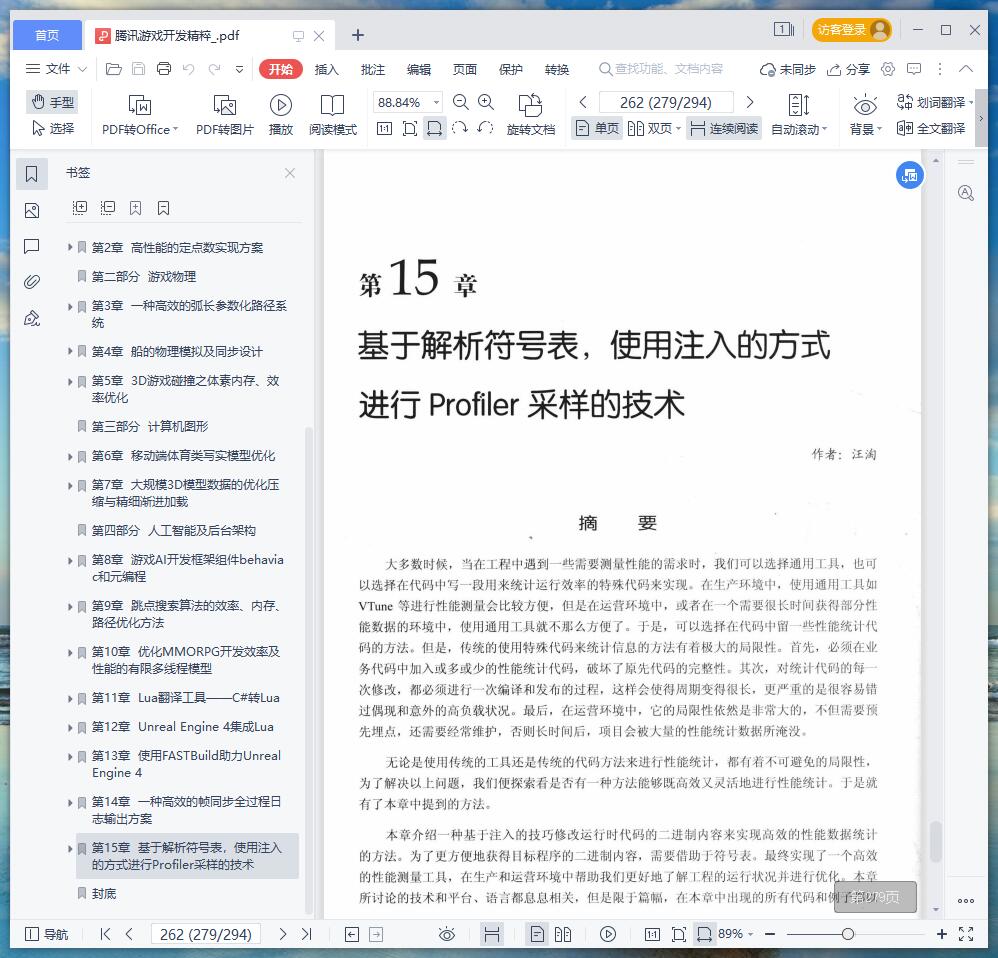The height and width of the screenshot is (958, 998).
Task: Rotate the document (旋转文档)
Action: (531, 114)
